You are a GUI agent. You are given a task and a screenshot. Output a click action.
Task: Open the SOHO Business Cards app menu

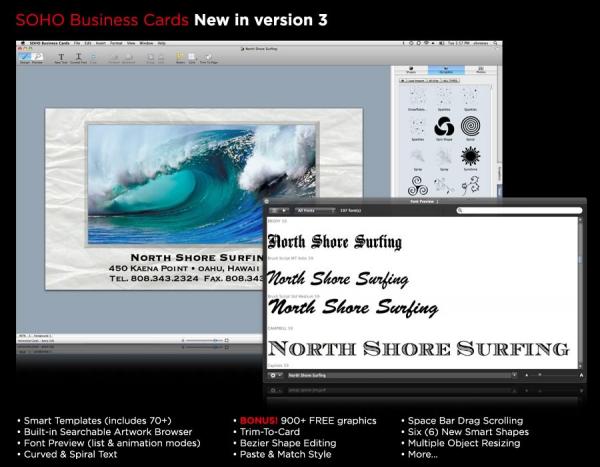click(49, 43)
